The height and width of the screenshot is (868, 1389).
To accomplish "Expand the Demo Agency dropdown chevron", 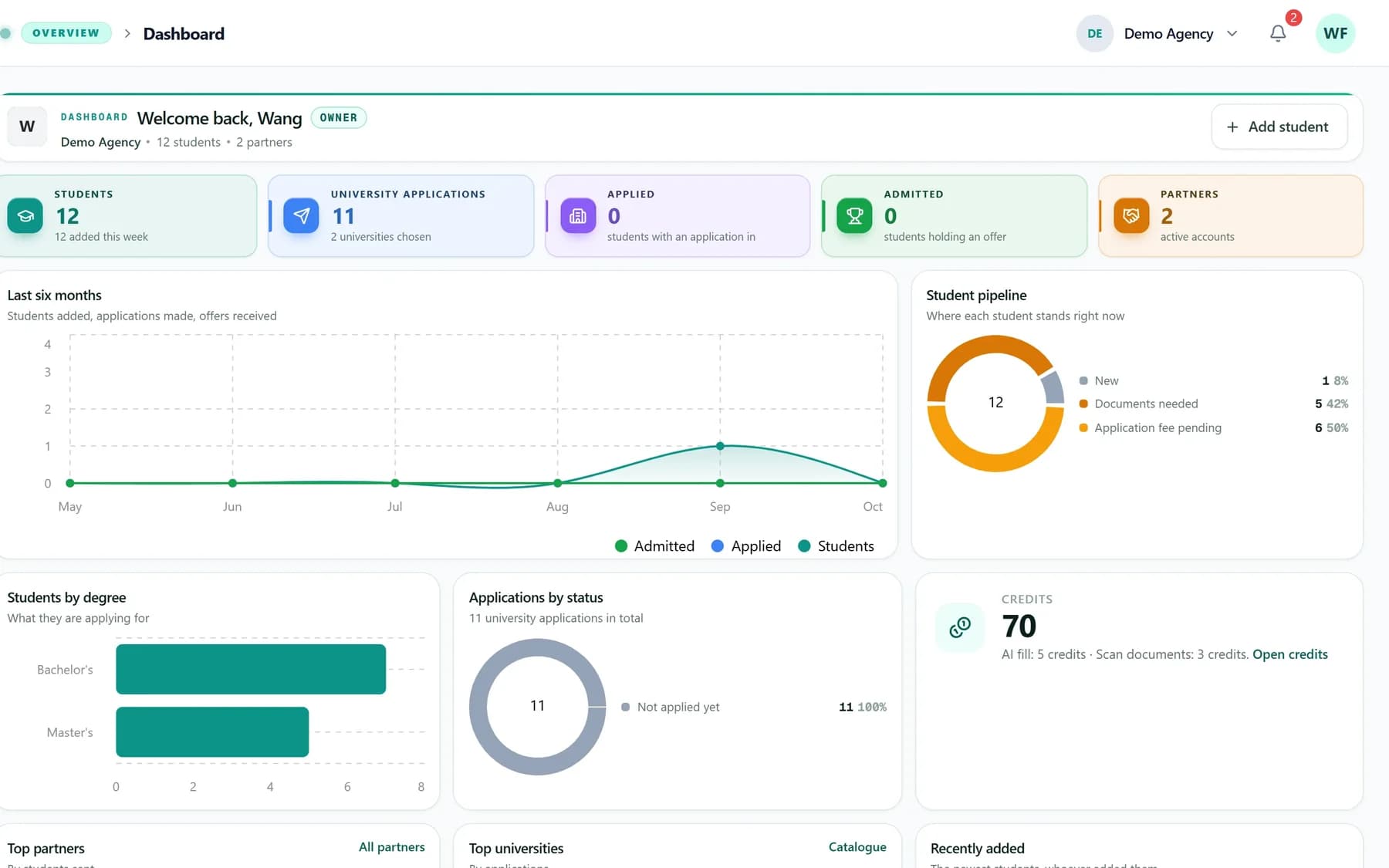I will [1232, 33].
